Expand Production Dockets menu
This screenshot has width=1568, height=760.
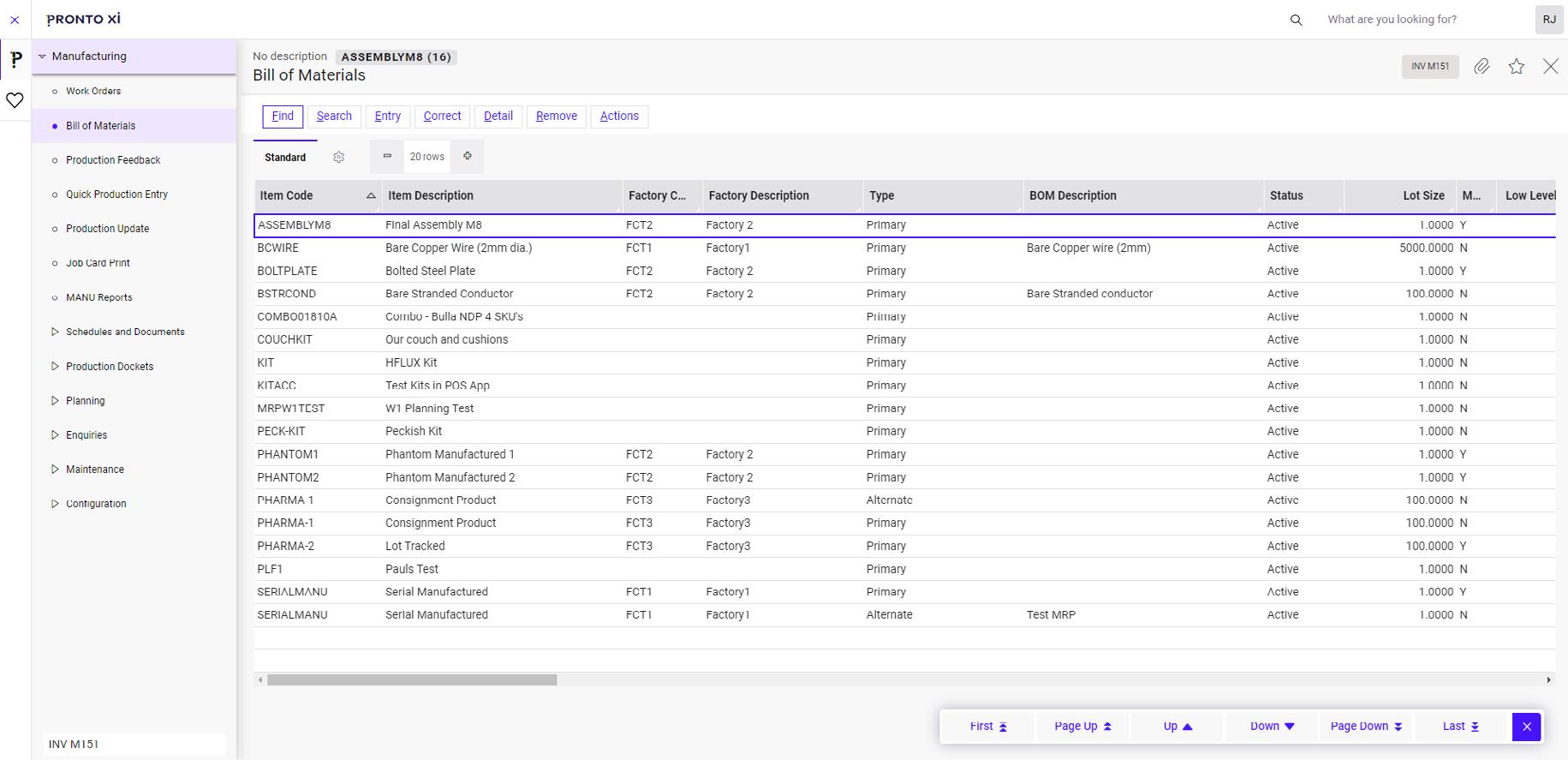55,366
